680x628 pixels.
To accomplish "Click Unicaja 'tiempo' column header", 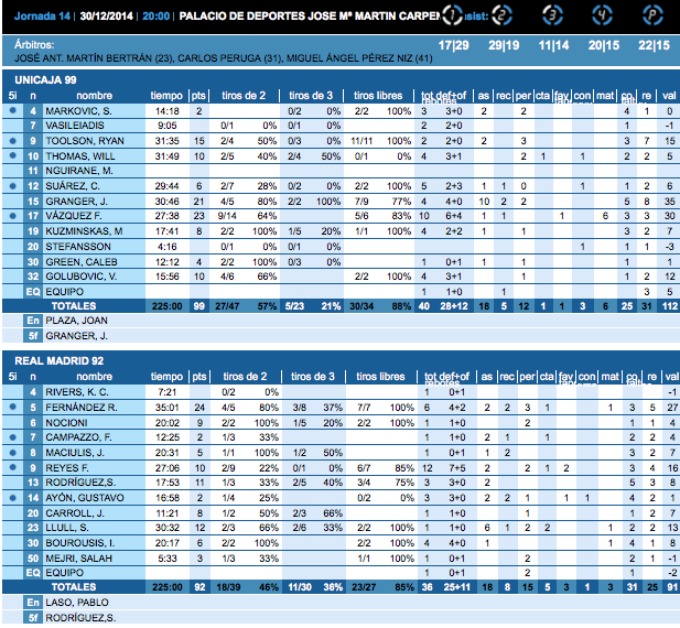I will coord(167,95).
